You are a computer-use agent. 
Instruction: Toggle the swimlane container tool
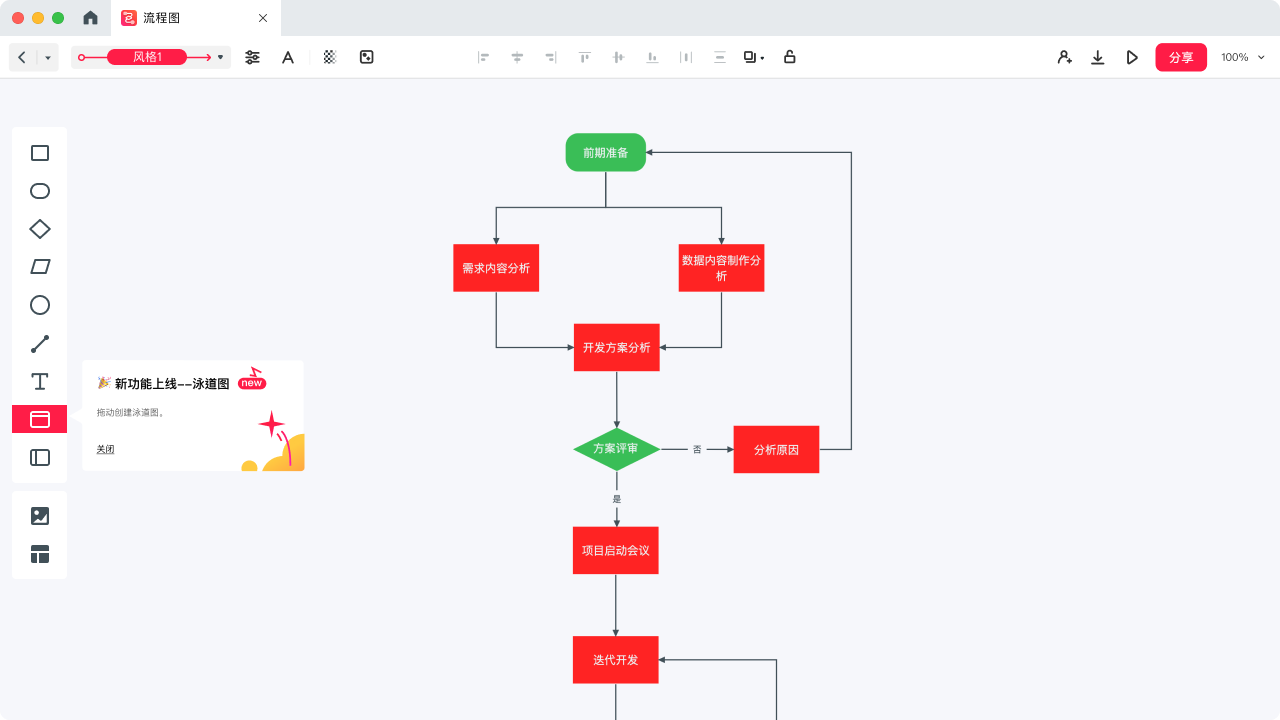(x=40, y=419)
